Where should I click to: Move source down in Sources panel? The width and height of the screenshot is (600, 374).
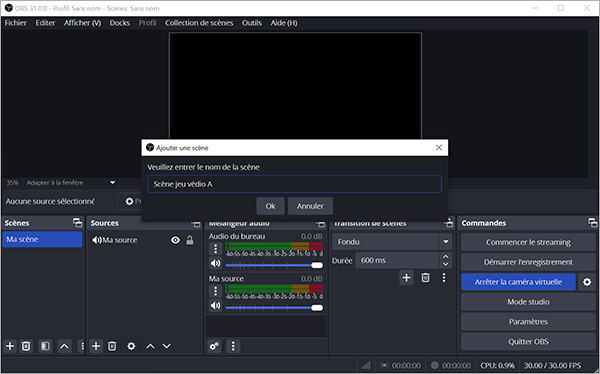[166, 346]
